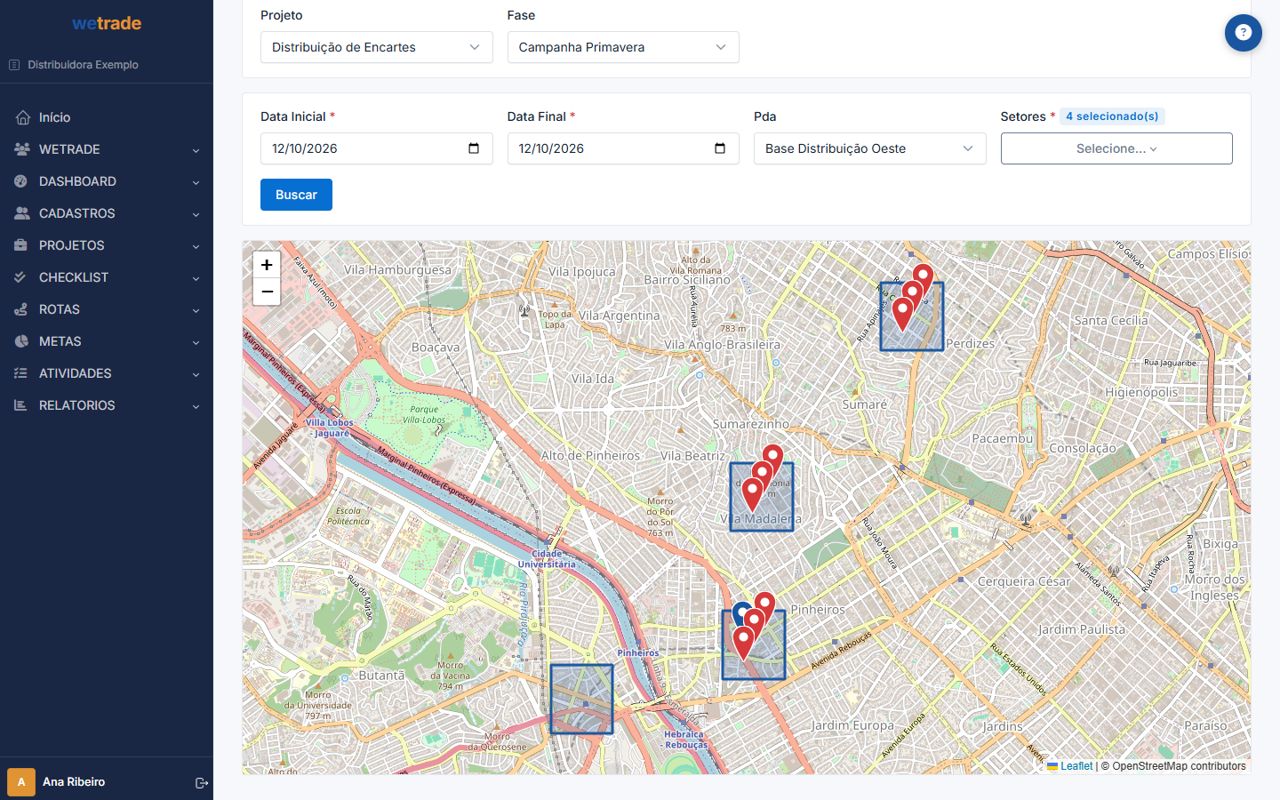Open the CADASTROS menu item
Screen dimensions: 1280x800
[106, 213]
